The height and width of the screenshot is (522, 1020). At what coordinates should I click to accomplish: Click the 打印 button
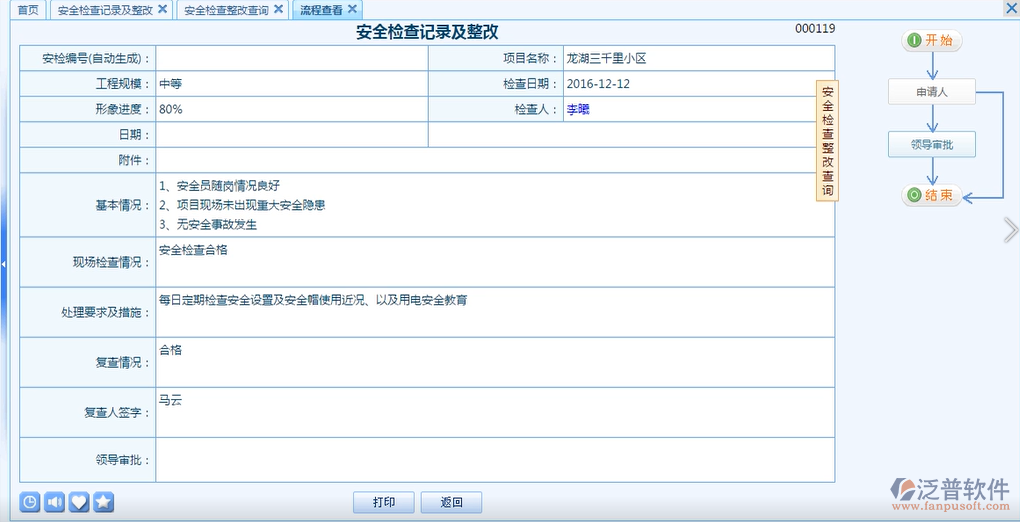384,502
